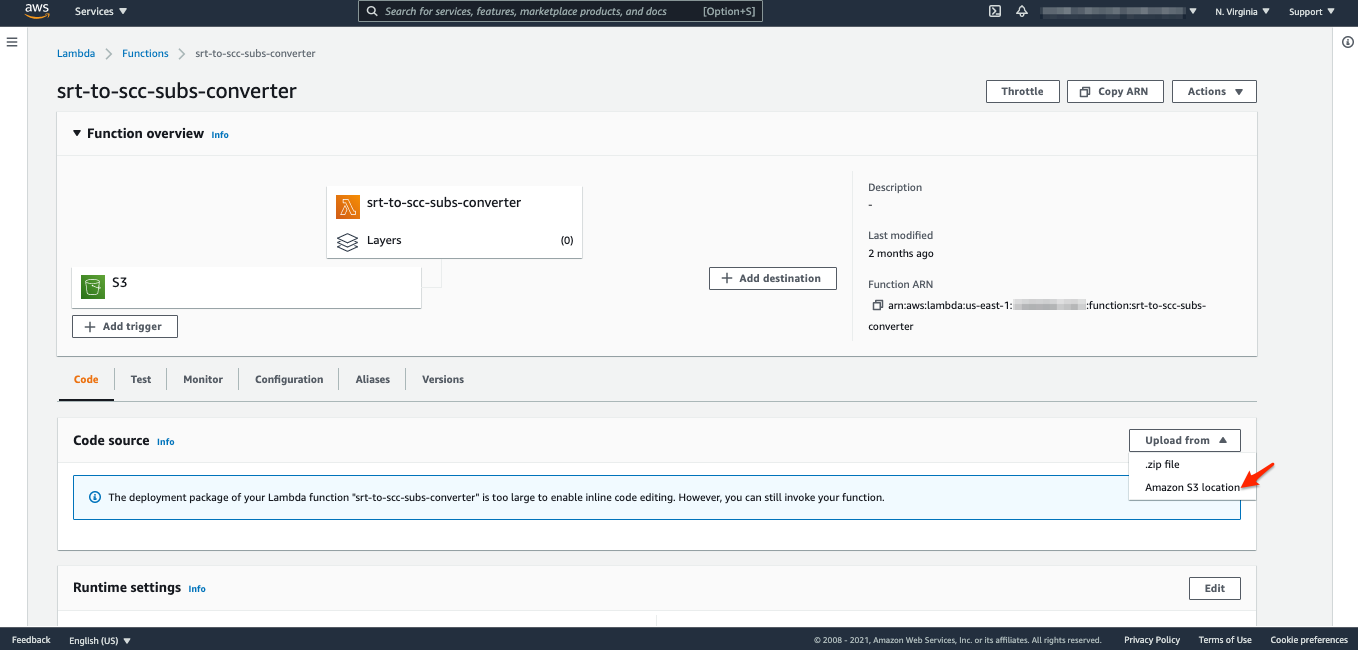Screen dimensions: 1358x650
Task: Click the Layers (0) row
Action: 455,240
